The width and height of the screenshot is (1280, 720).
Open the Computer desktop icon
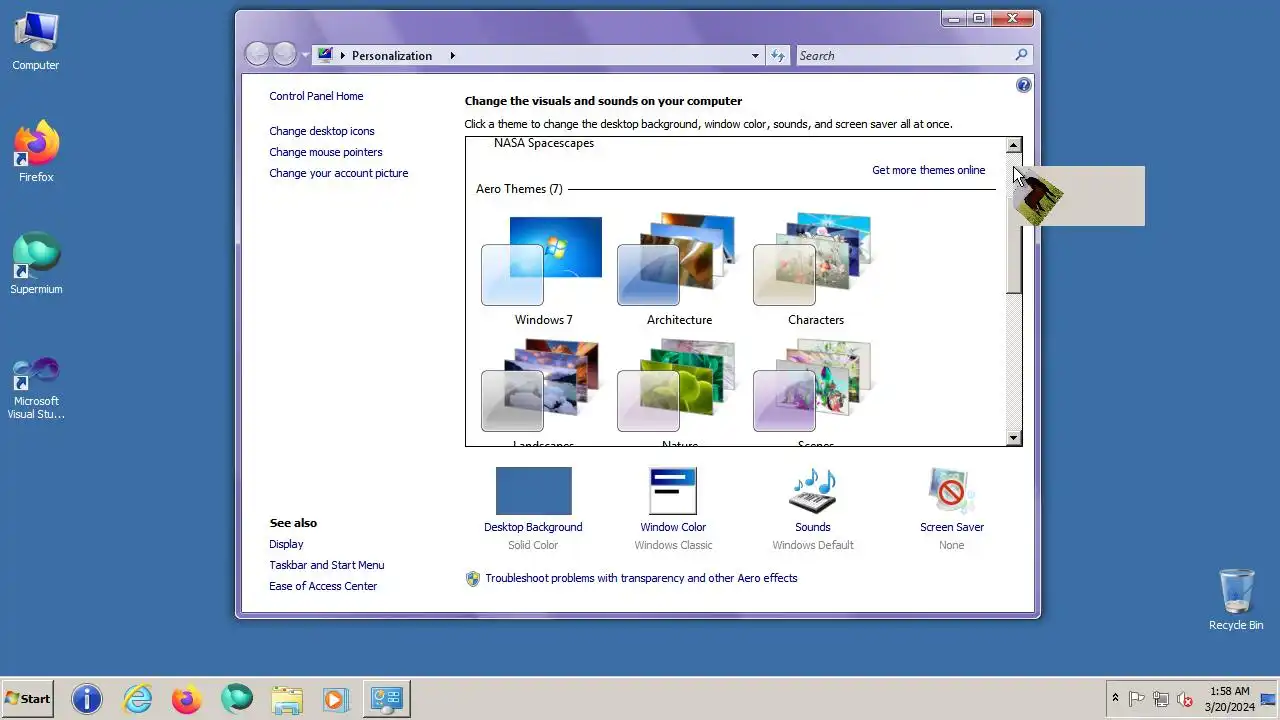36,41
